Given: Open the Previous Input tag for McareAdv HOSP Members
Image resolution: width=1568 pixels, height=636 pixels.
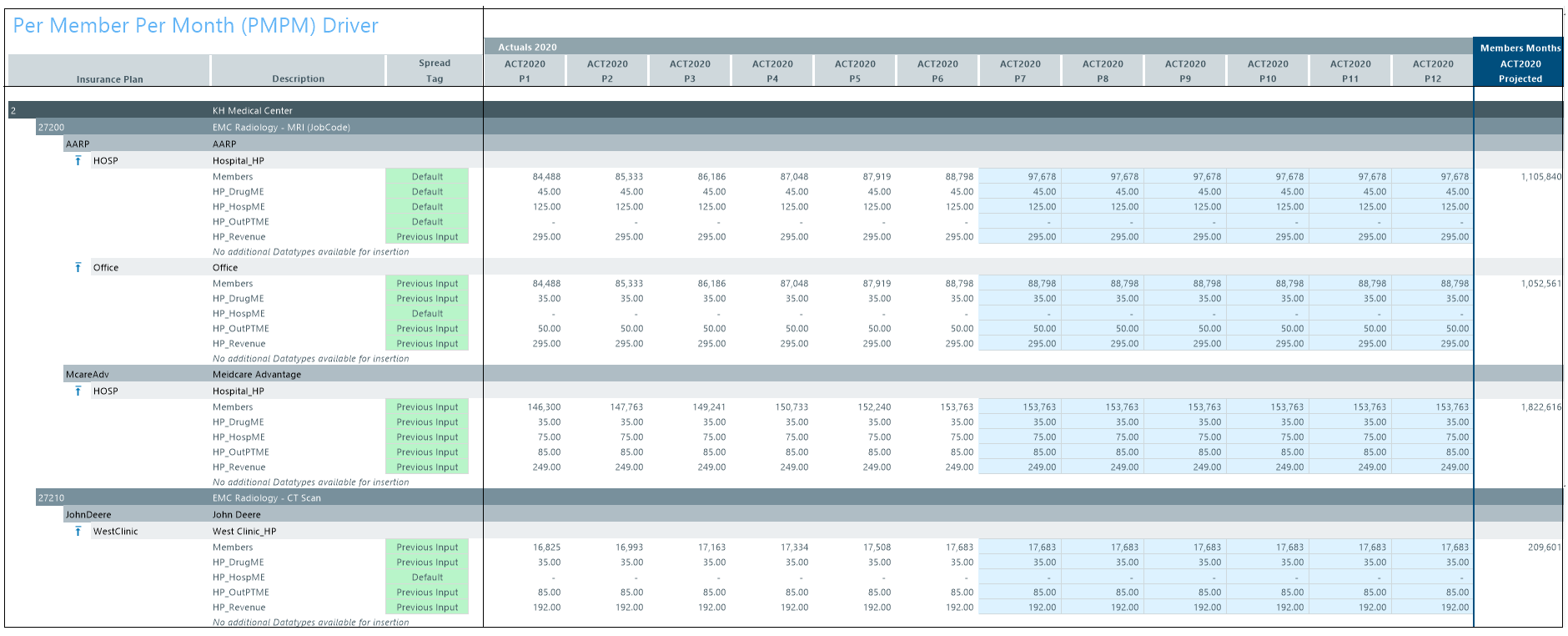Looking at the screenshot, I should point(427,406).
